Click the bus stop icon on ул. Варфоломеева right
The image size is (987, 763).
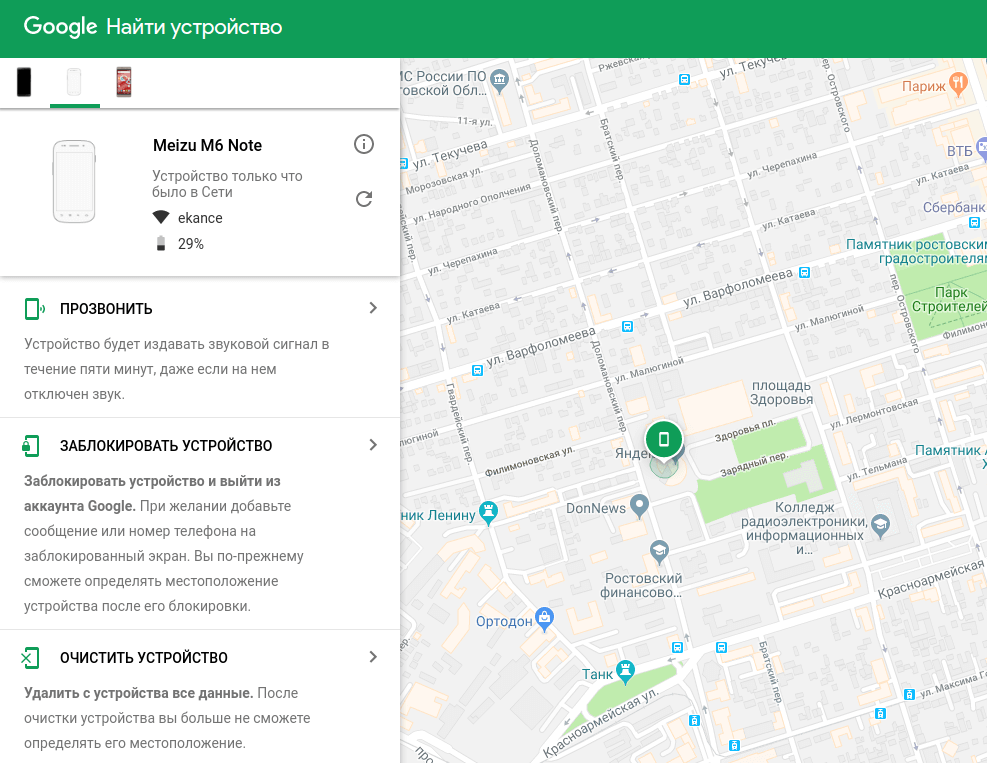pyautogui.click(x=804, y=273)
